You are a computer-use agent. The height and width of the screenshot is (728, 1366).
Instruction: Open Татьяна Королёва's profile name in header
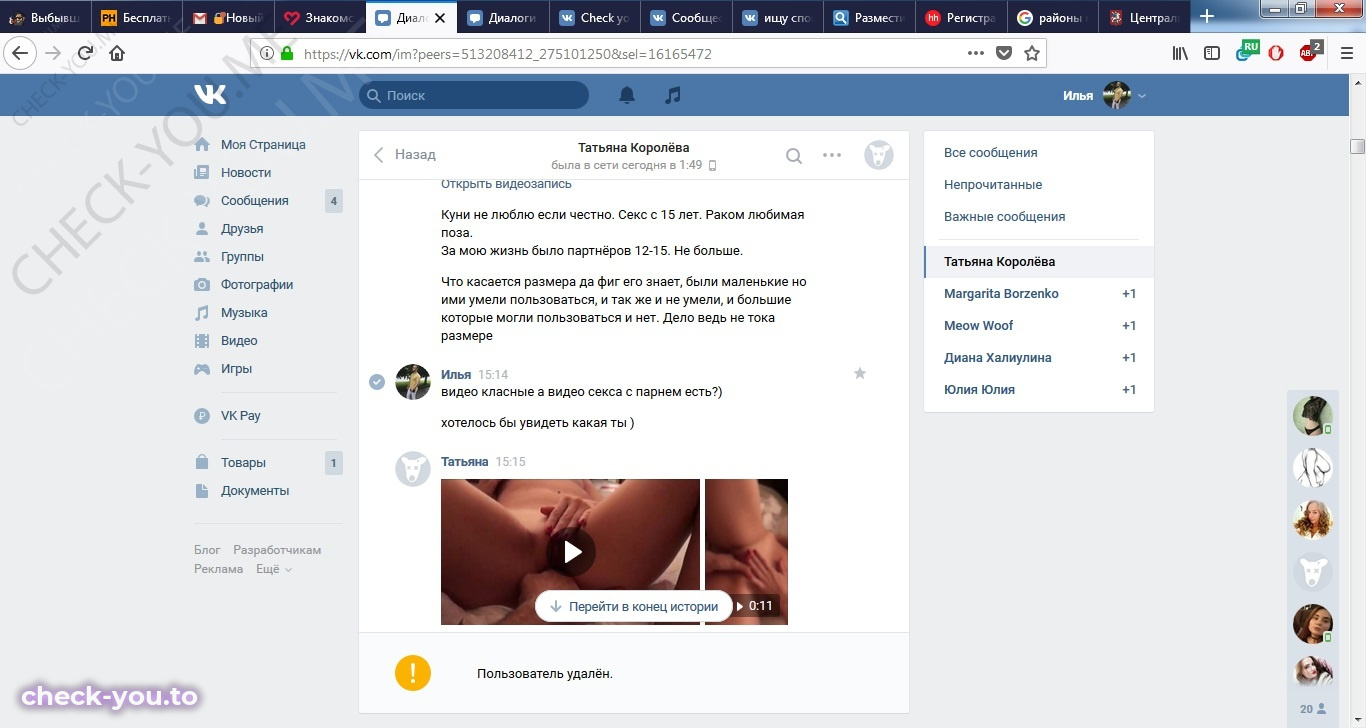(x=633, y=148)
